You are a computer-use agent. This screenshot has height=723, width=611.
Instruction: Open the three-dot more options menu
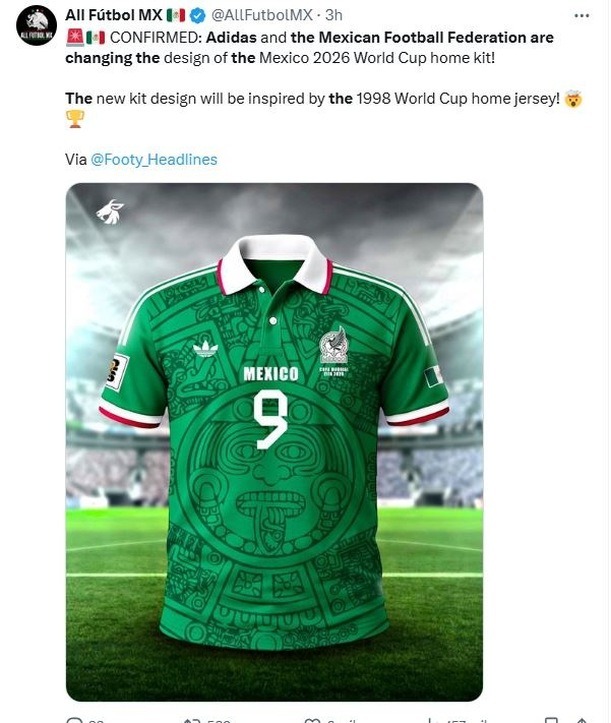click(581, 16)
